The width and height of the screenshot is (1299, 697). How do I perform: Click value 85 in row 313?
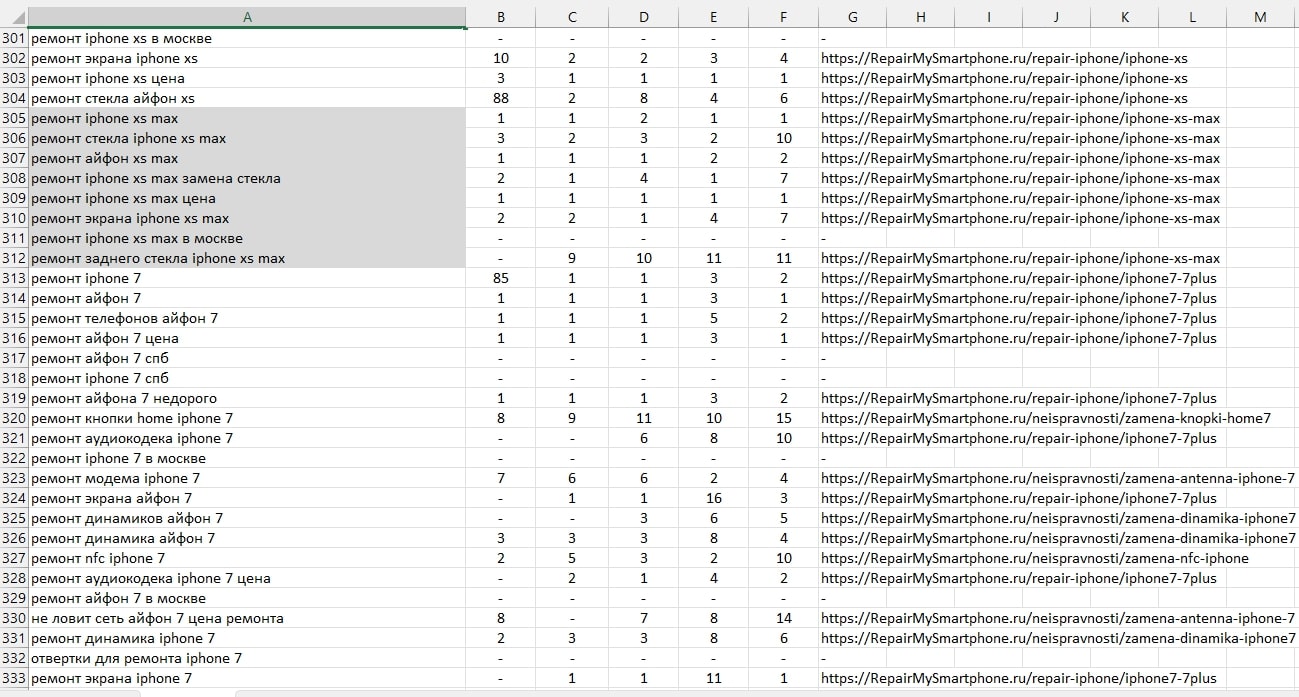[x=501, y=278]
